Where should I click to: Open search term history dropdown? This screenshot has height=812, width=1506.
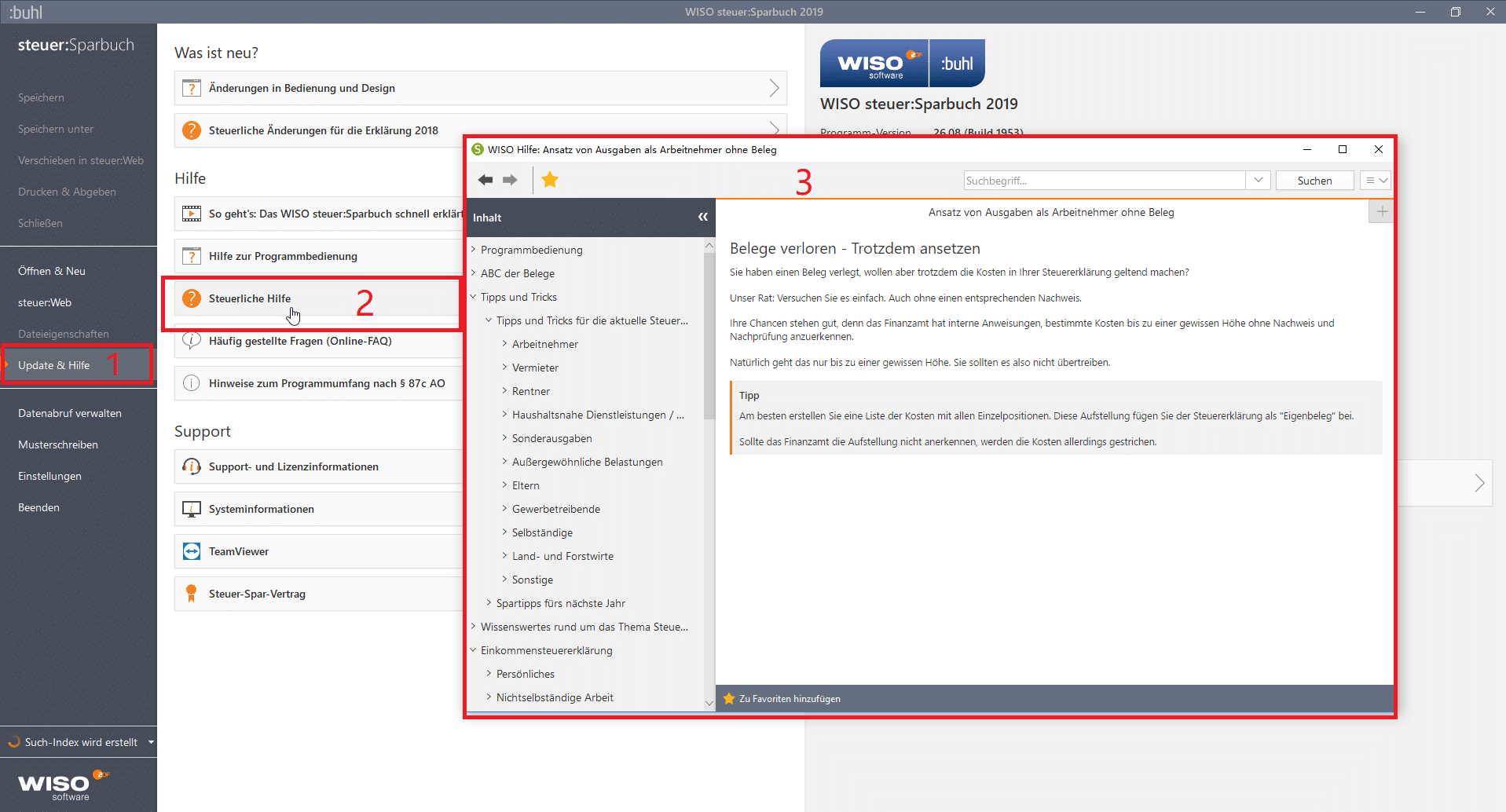click(x=1258, y=181)
